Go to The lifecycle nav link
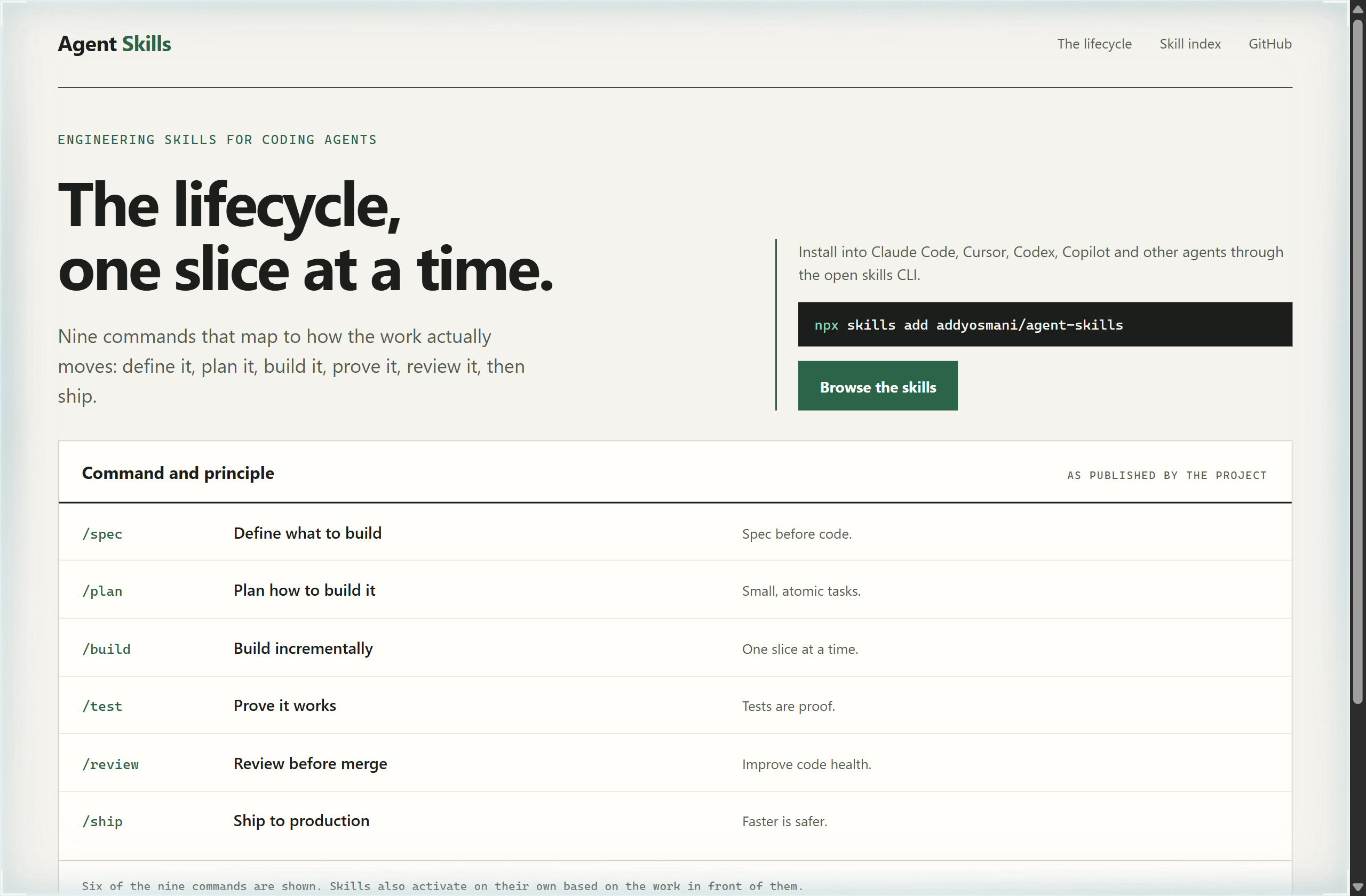Image resolution: width=1366 pixels, height=896 pixels. tap(1094, 44)
